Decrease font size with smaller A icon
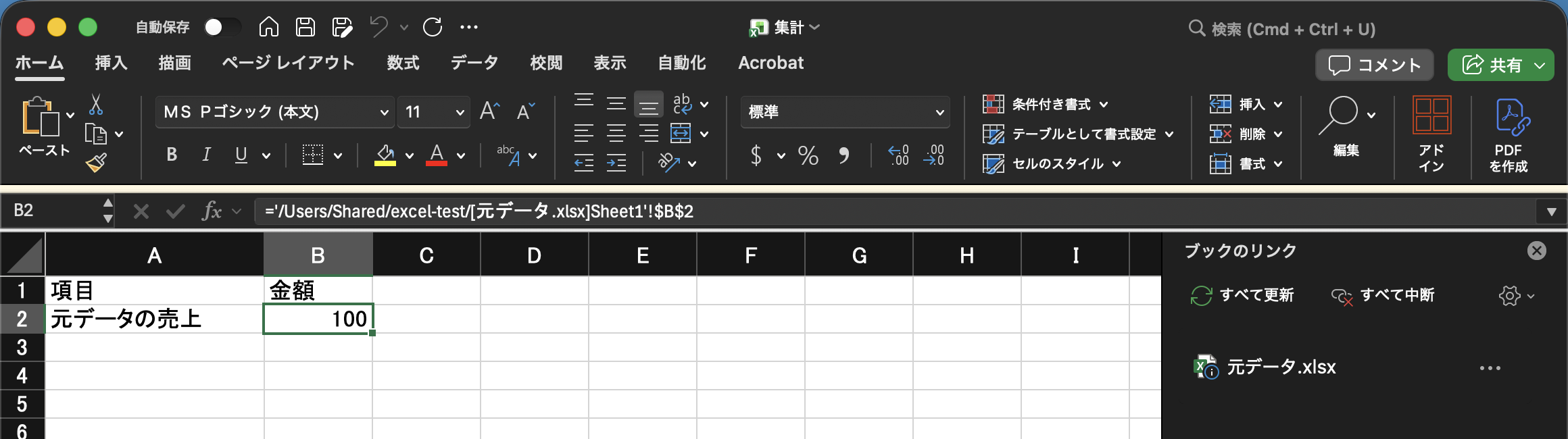Image resolution: width=1568 pixels, height=439 pixels. click(x=526, y=111)
